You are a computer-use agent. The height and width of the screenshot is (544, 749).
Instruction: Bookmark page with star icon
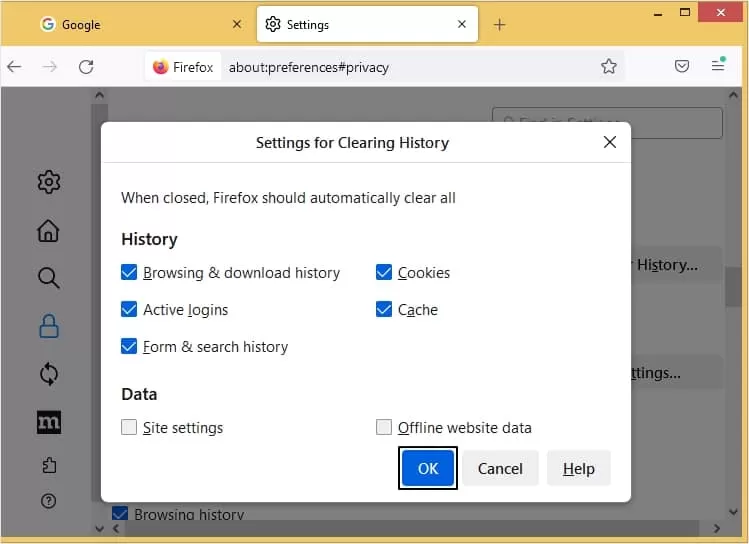[609, 66]
